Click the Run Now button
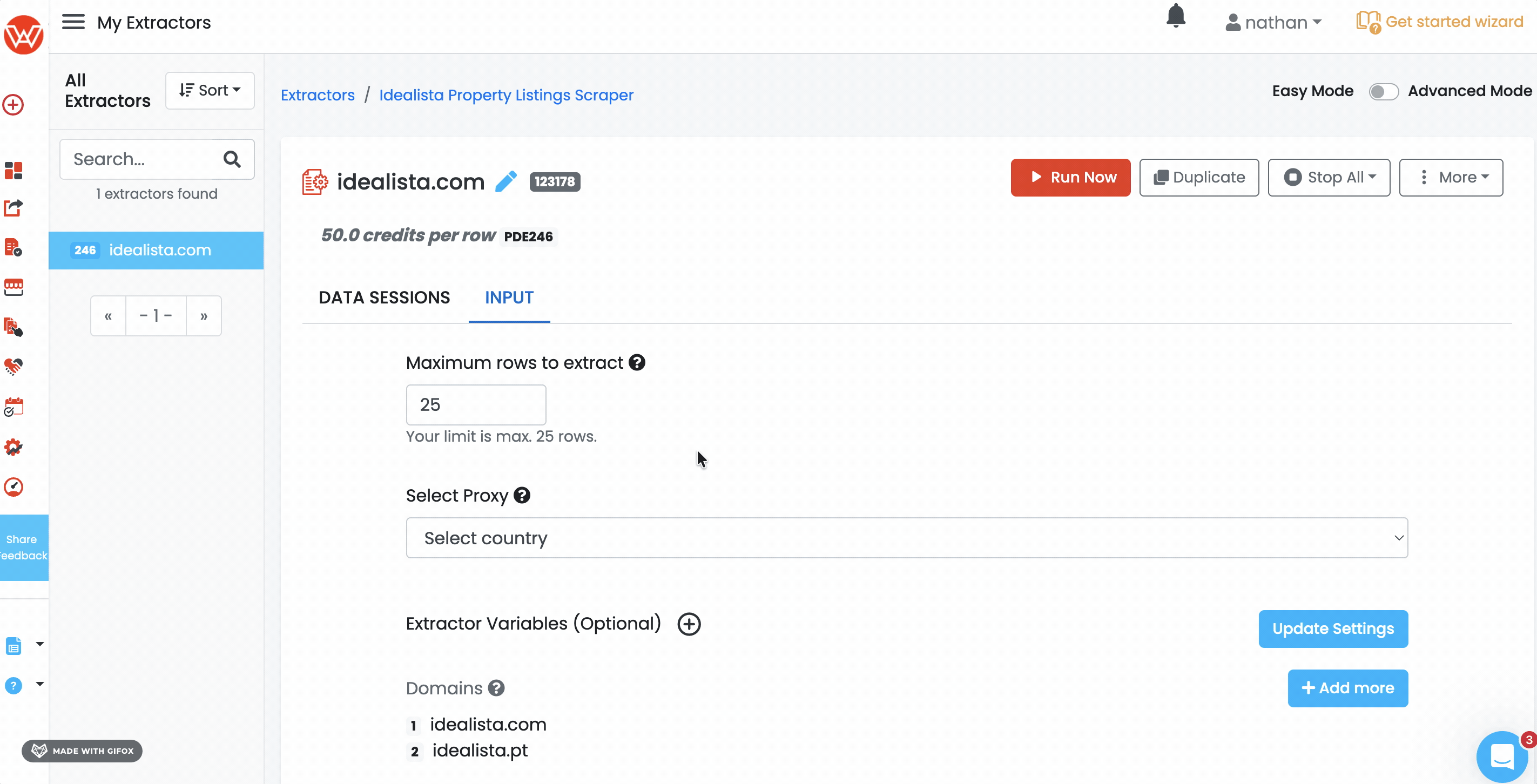The image size is (1537, 784). click(1070, 177)
